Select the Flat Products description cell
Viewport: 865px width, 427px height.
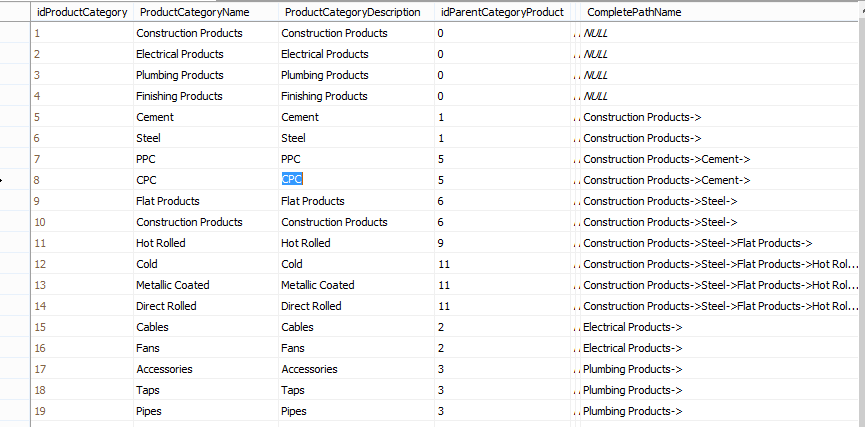tap(313, 201)
